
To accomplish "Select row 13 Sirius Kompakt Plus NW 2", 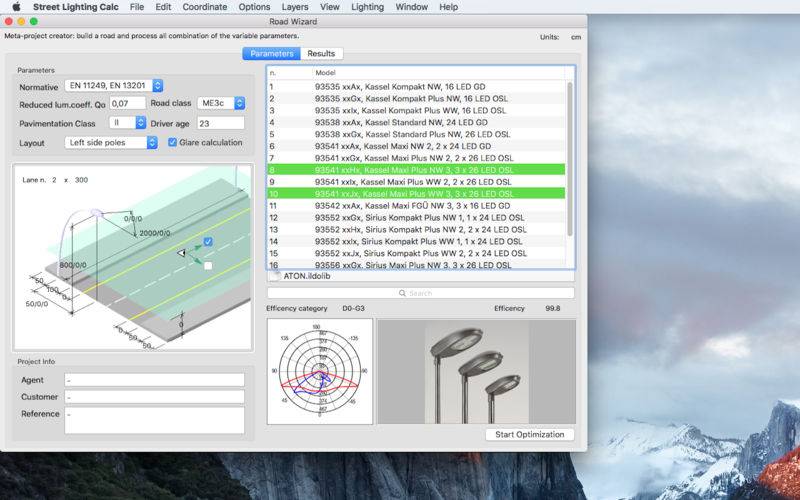I will (x=416, y=230).
